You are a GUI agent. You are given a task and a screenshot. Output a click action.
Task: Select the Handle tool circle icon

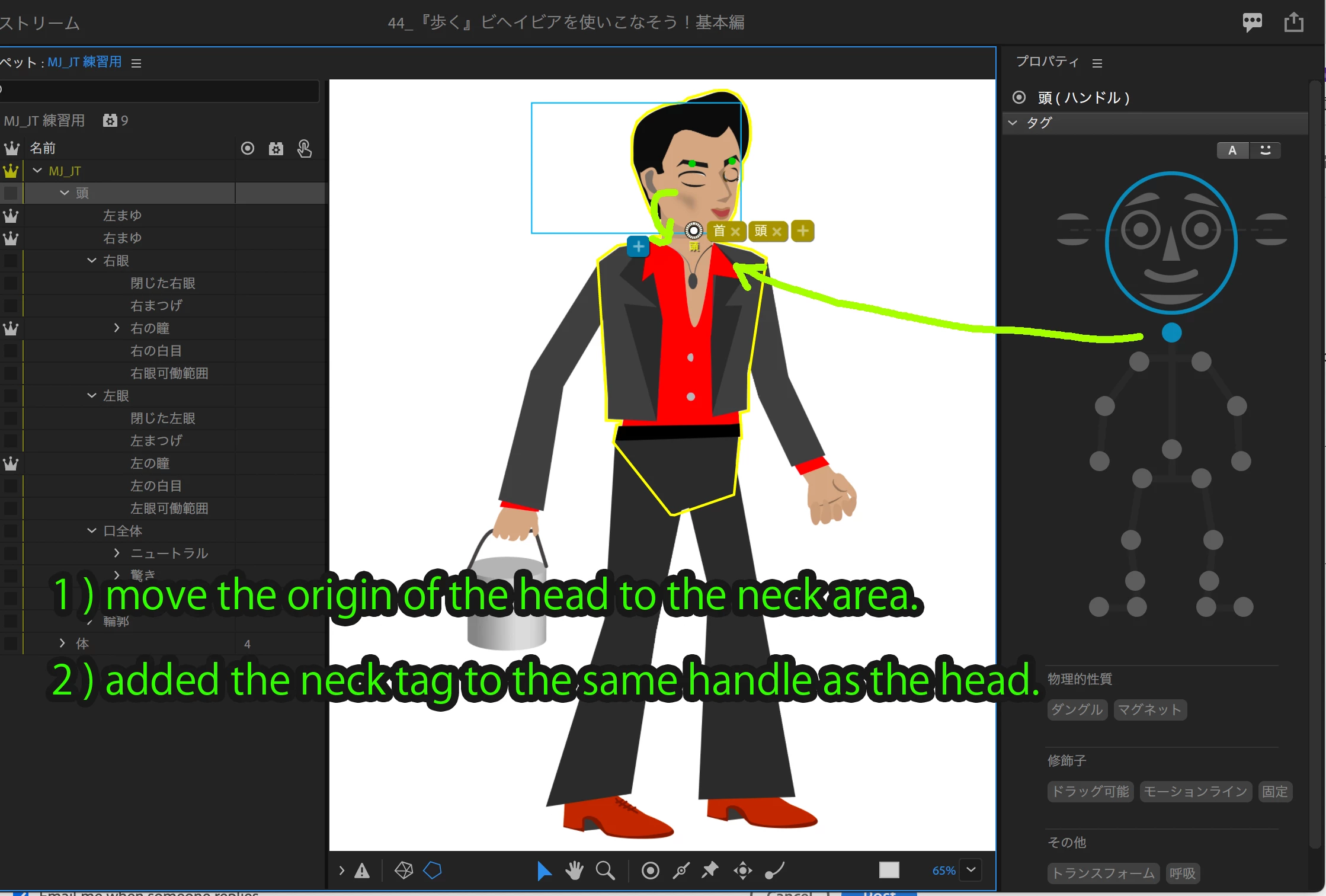click(650, 871)
